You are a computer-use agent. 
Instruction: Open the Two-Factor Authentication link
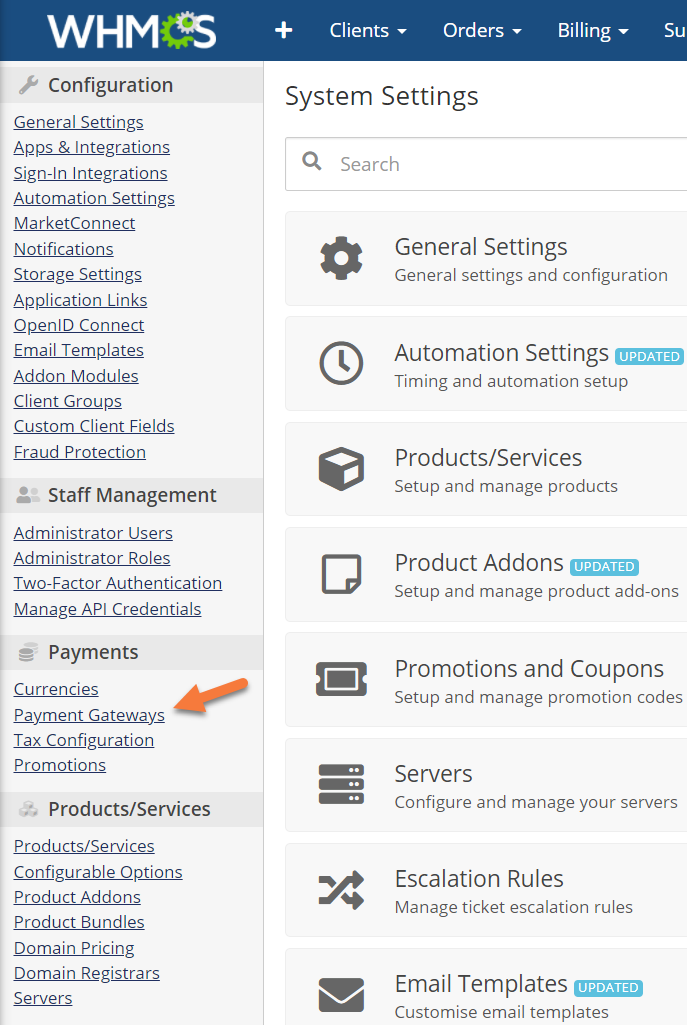(118, 583)
